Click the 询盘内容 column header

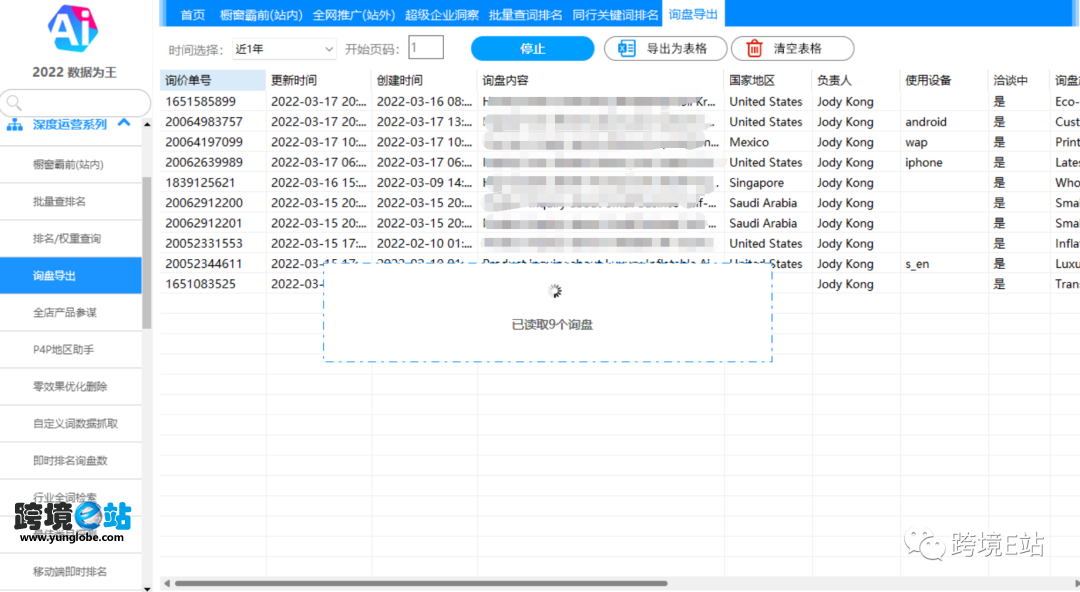tap(601, 81)
